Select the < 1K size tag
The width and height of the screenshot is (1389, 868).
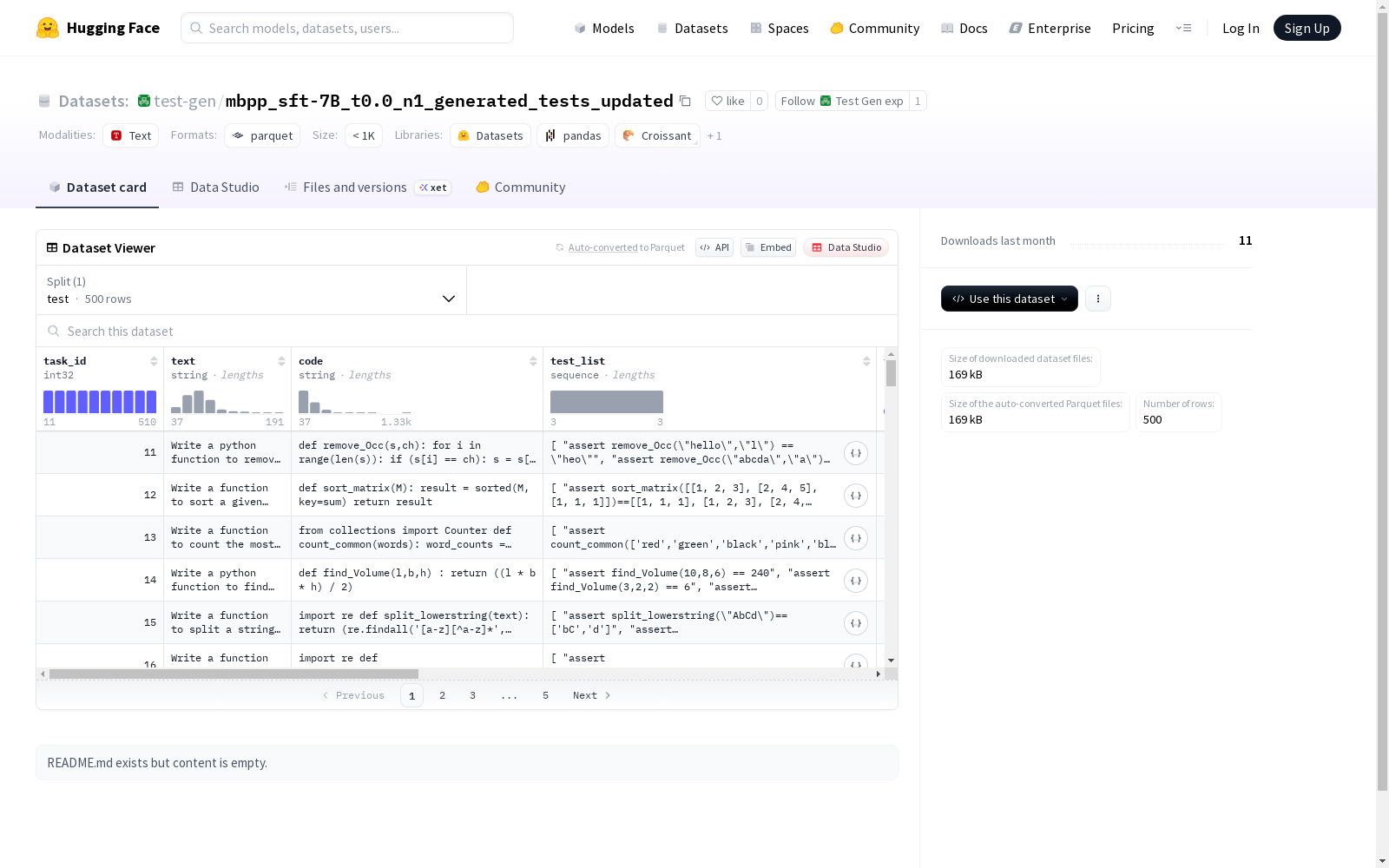(364, 135)
